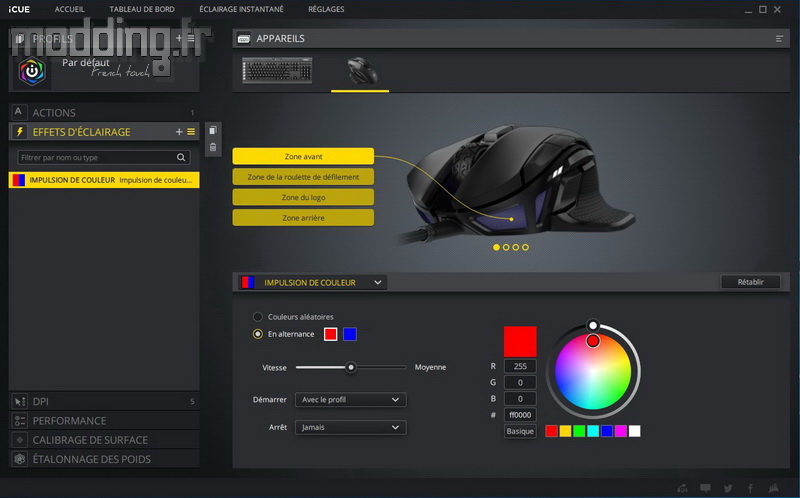
Task: Copy the selected lighting effect
Action: 213,130
